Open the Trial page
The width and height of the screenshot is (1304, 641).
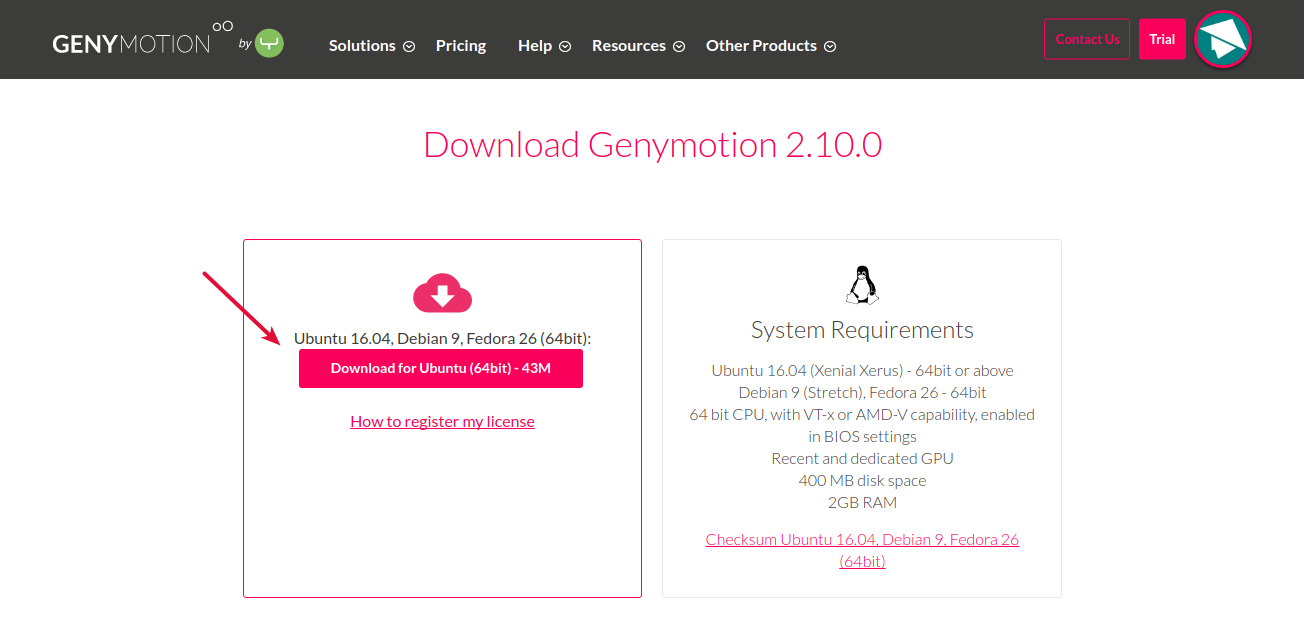1162,38
